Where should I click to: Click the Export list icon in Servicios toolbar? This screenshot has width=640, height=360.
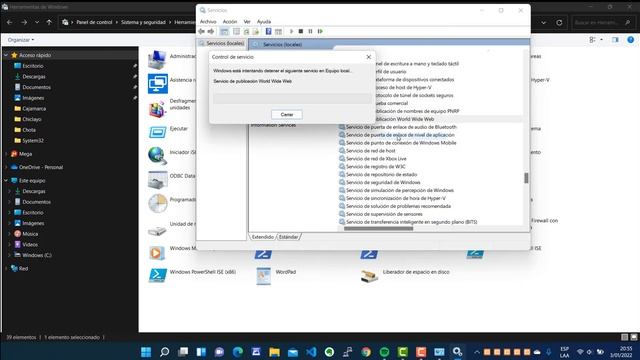coord(256,31)
